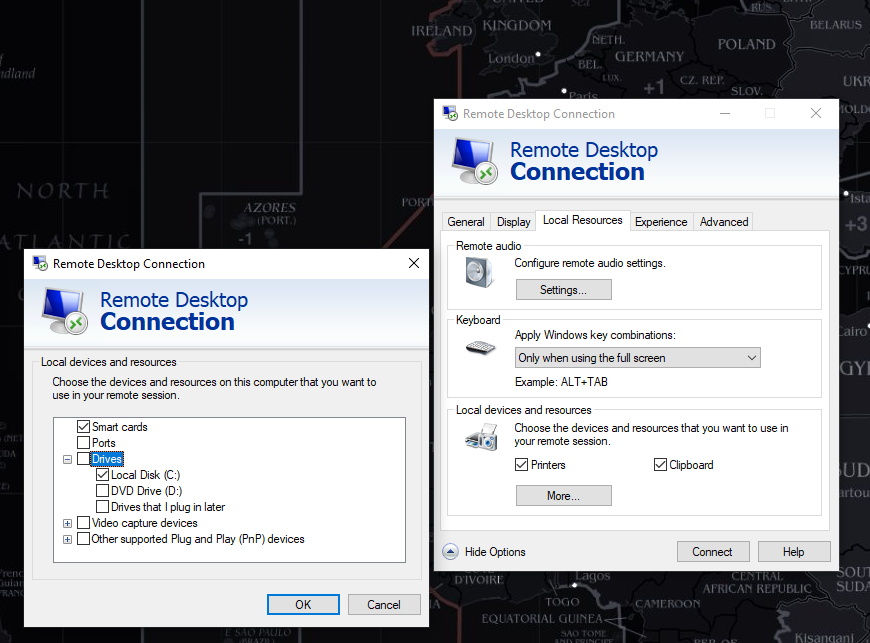The width and height of the screenshot is (870, 643).
Task: Toggle the Smart cards checkbox
Action: pos(83,427)
